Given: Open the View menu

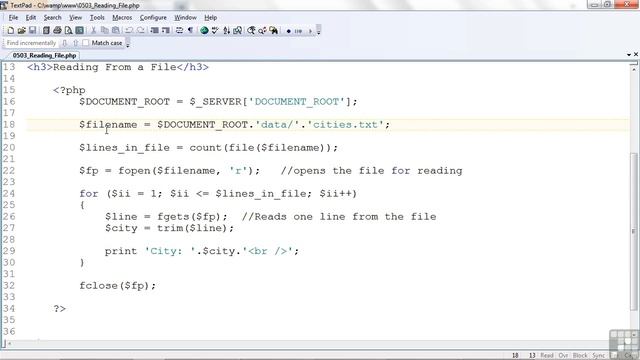Looking at the screenshot, I should [x=75, y=18].
